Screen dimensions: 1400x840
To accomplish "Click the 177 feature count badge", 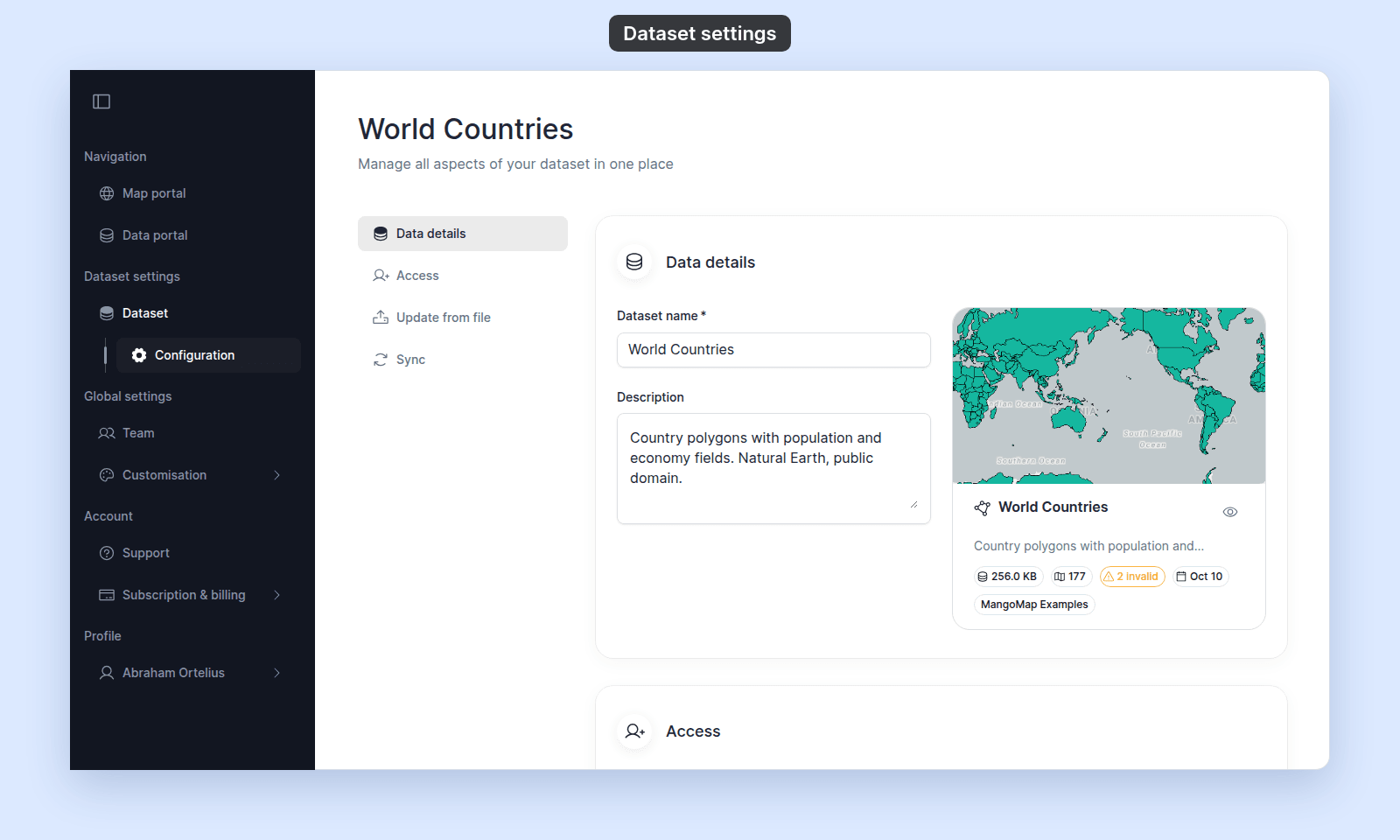I will pos(1070,577).
